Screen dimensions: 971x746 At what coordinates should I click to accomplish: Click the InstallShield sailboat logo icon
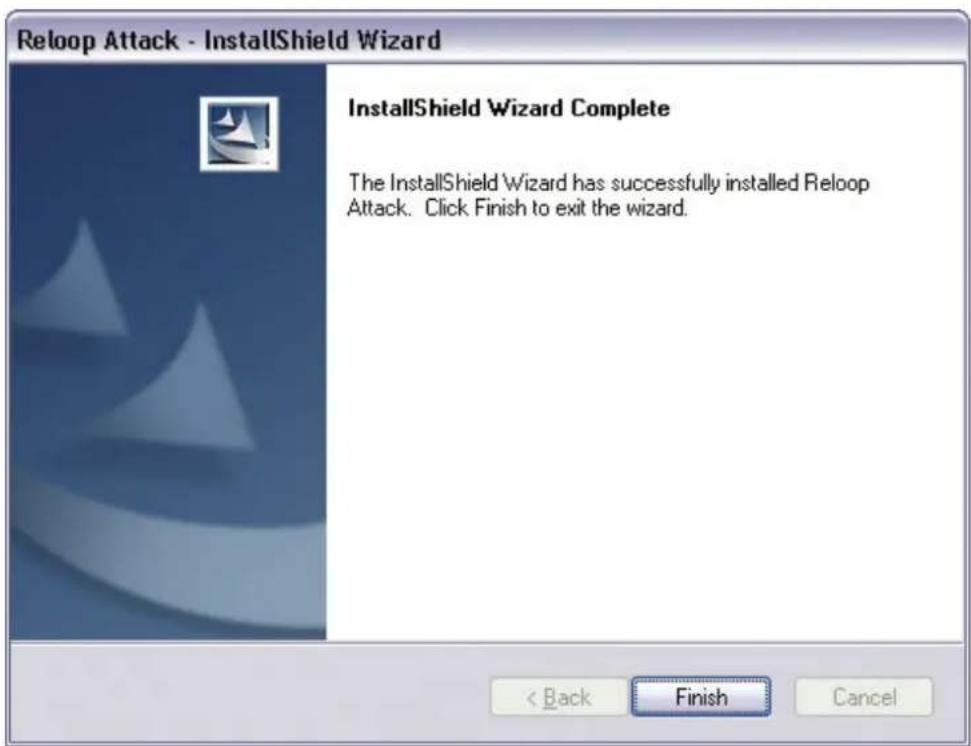tap(239, 134)
